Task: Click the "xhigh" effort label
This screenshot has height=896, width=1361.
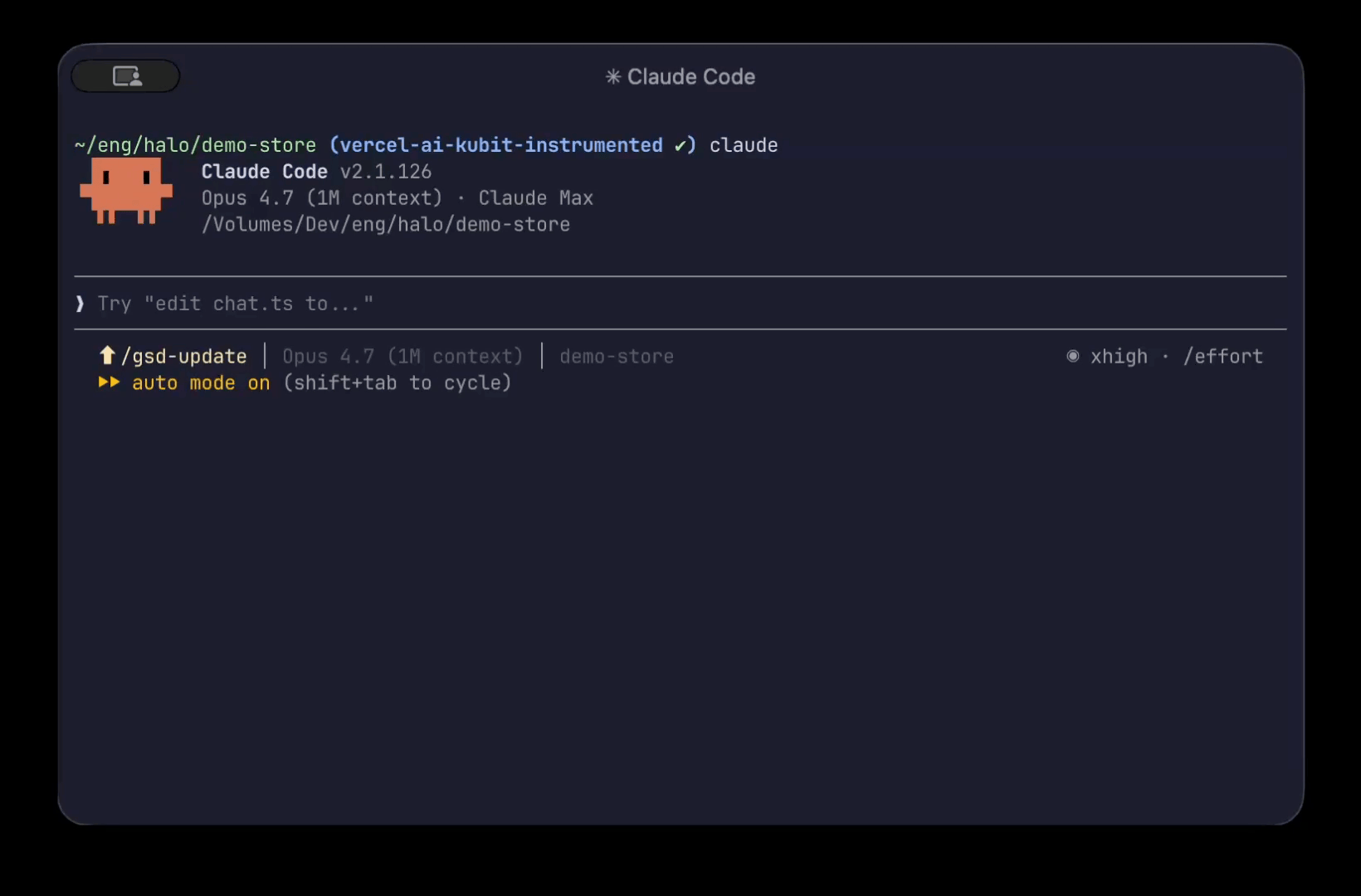Action: 1119,357
